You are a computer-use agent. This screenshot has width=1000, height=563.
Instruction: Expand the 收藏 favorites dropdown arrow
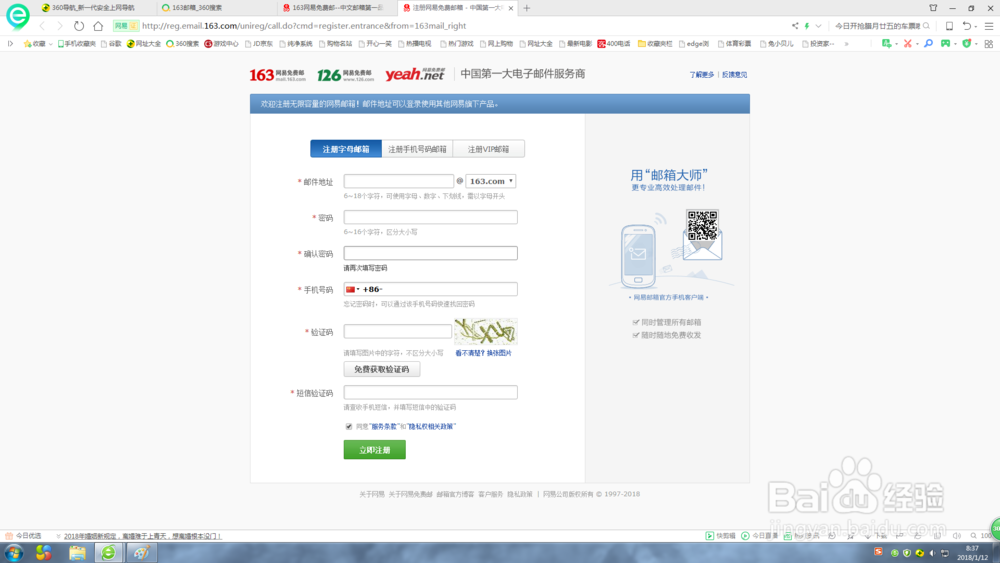(x=50, y=44)
